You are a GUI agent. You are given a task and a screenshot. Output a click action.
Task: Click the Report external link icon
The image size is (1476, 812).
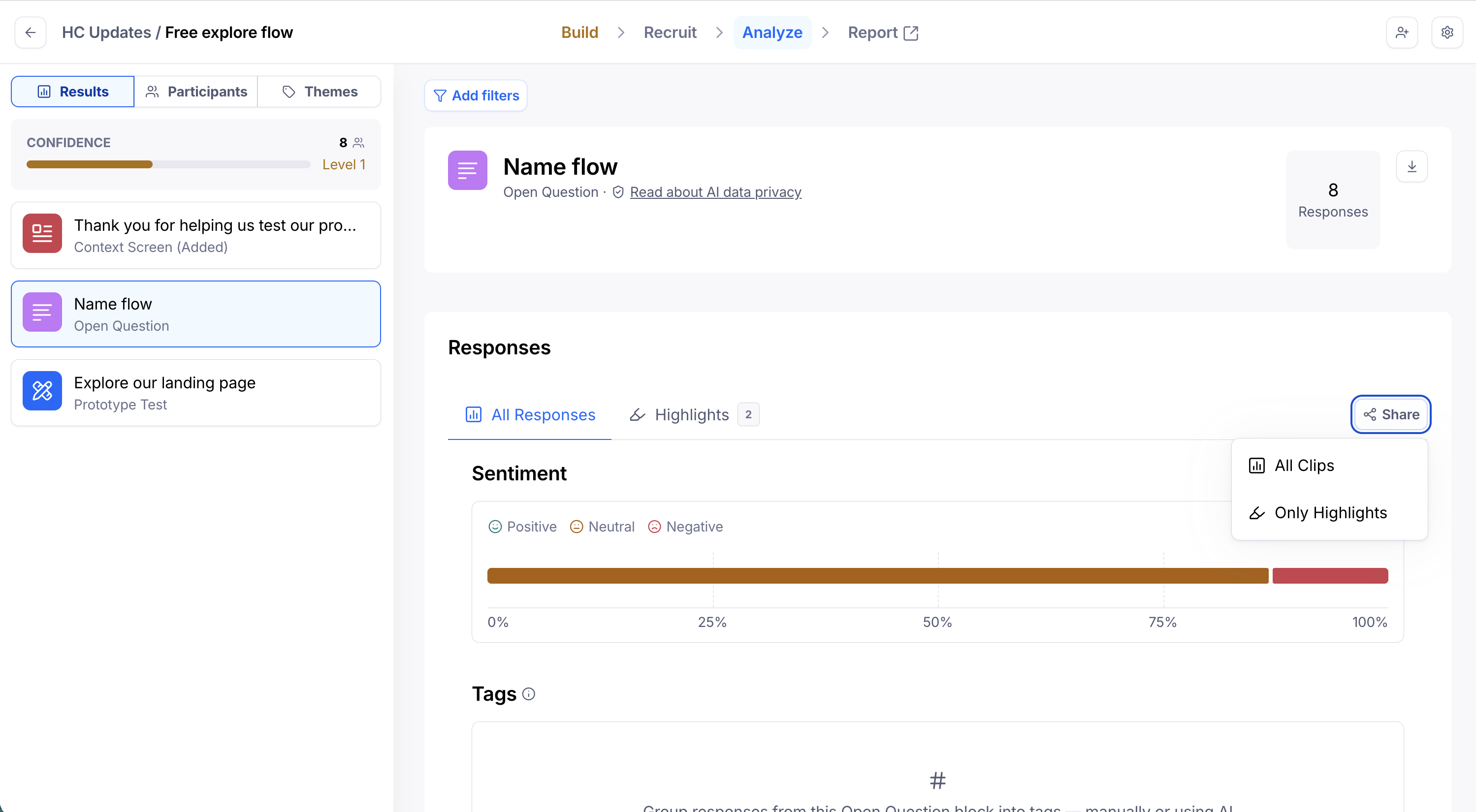910,33
